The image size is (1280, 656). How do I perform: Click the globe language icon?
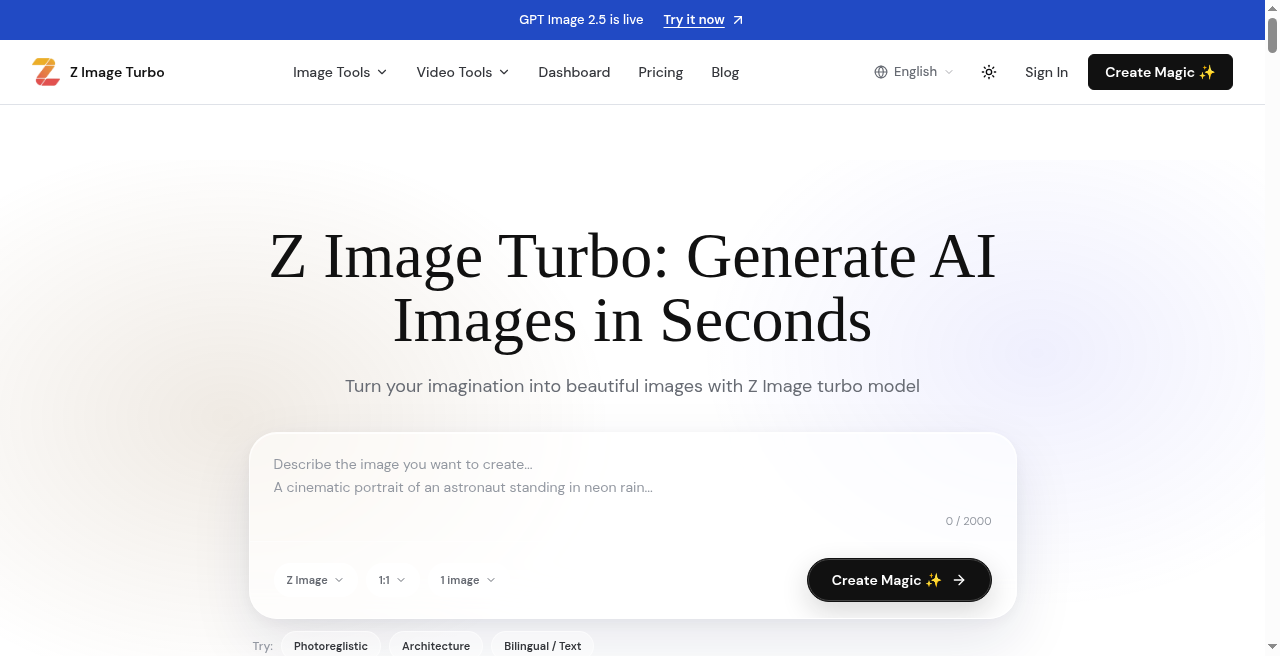pyautogui.click(x=881, y=72)
